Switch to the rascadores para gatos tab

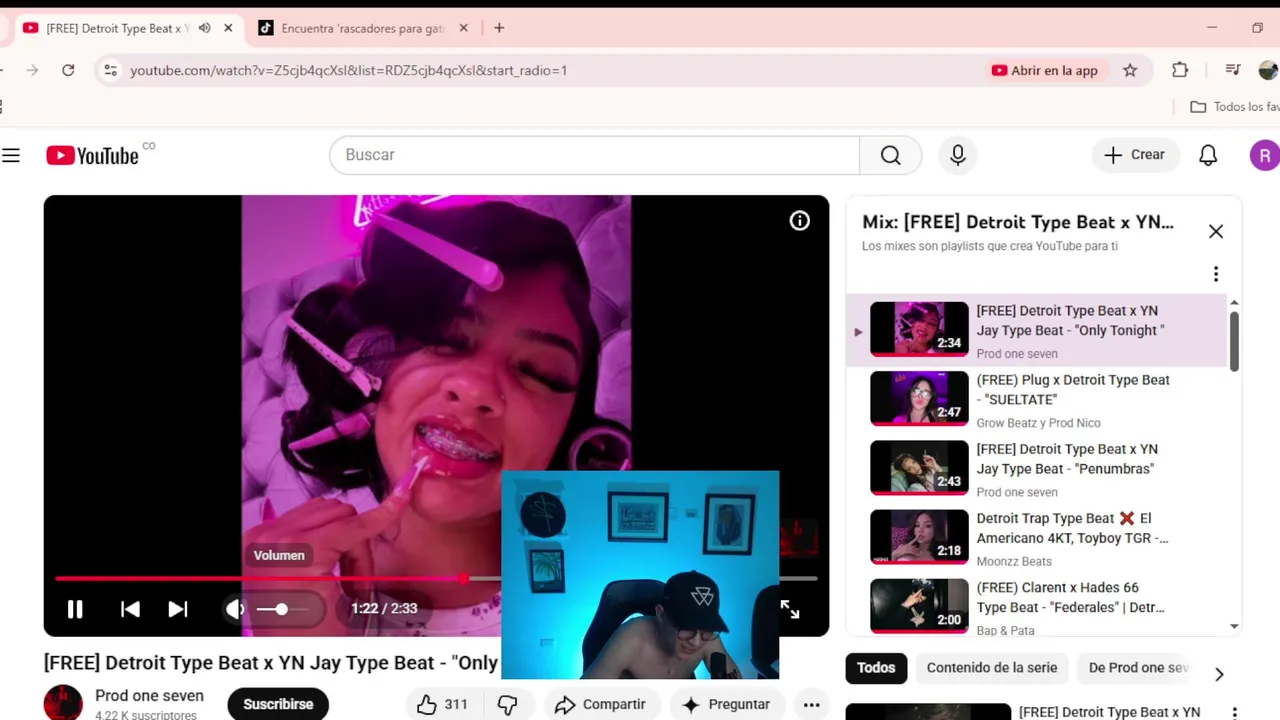pyautogui.click(x=362, y=28)
